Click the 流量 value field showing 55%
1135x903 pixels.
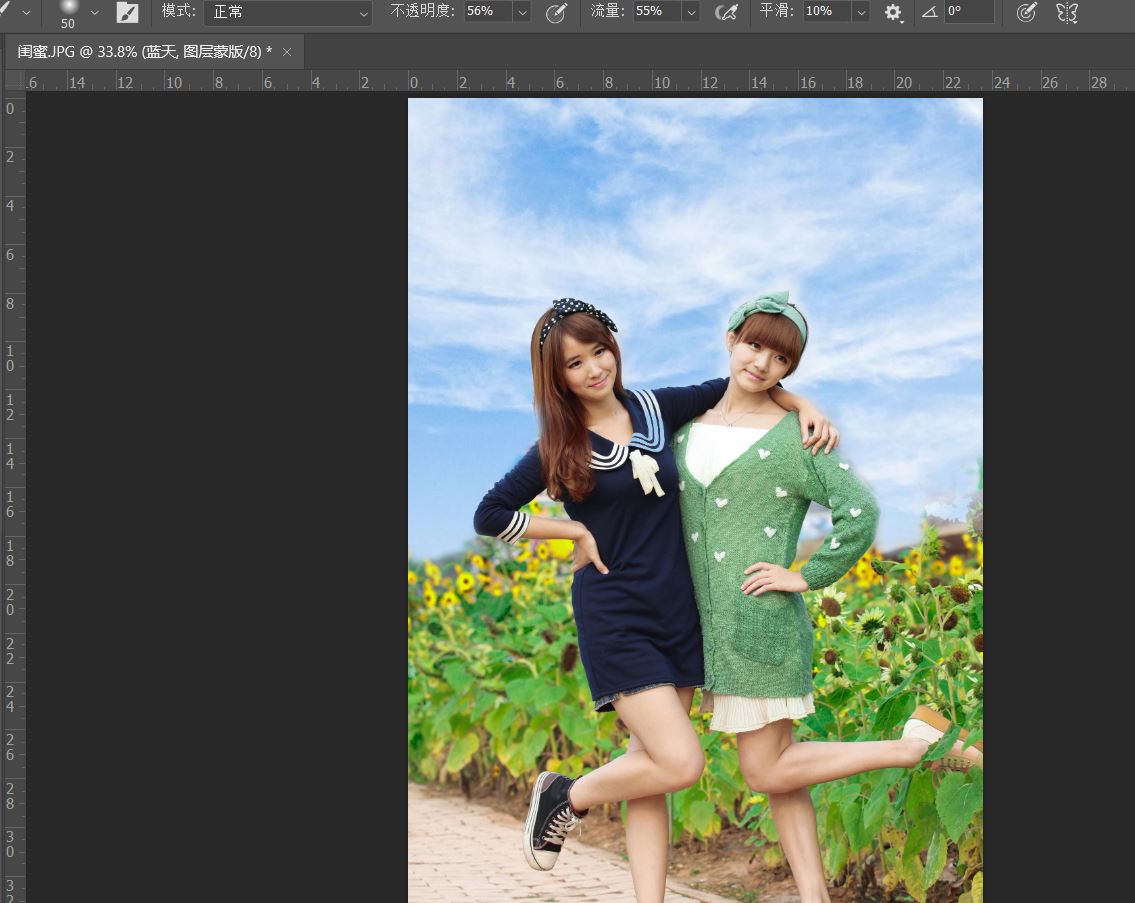[655, 12]
